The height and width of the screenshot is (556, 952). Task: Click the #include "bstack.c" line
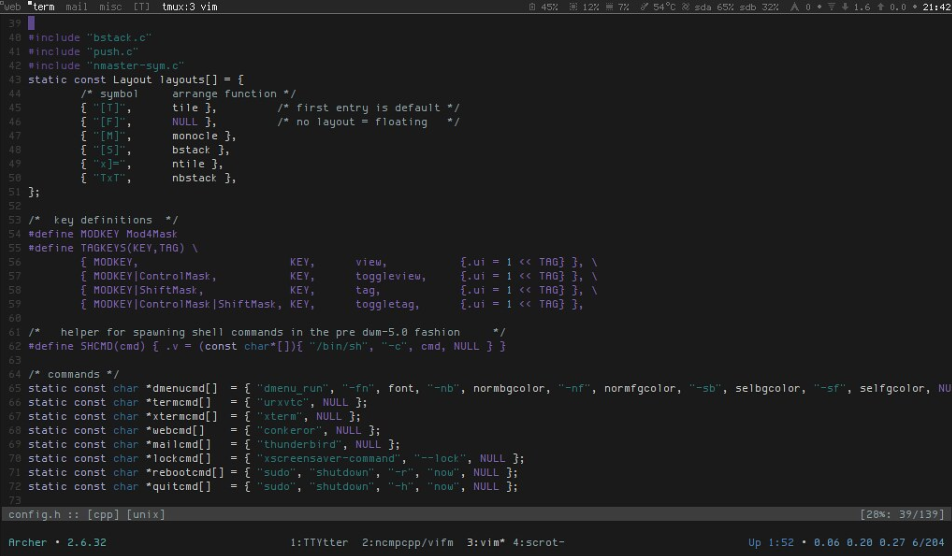(x=90, y=38)
